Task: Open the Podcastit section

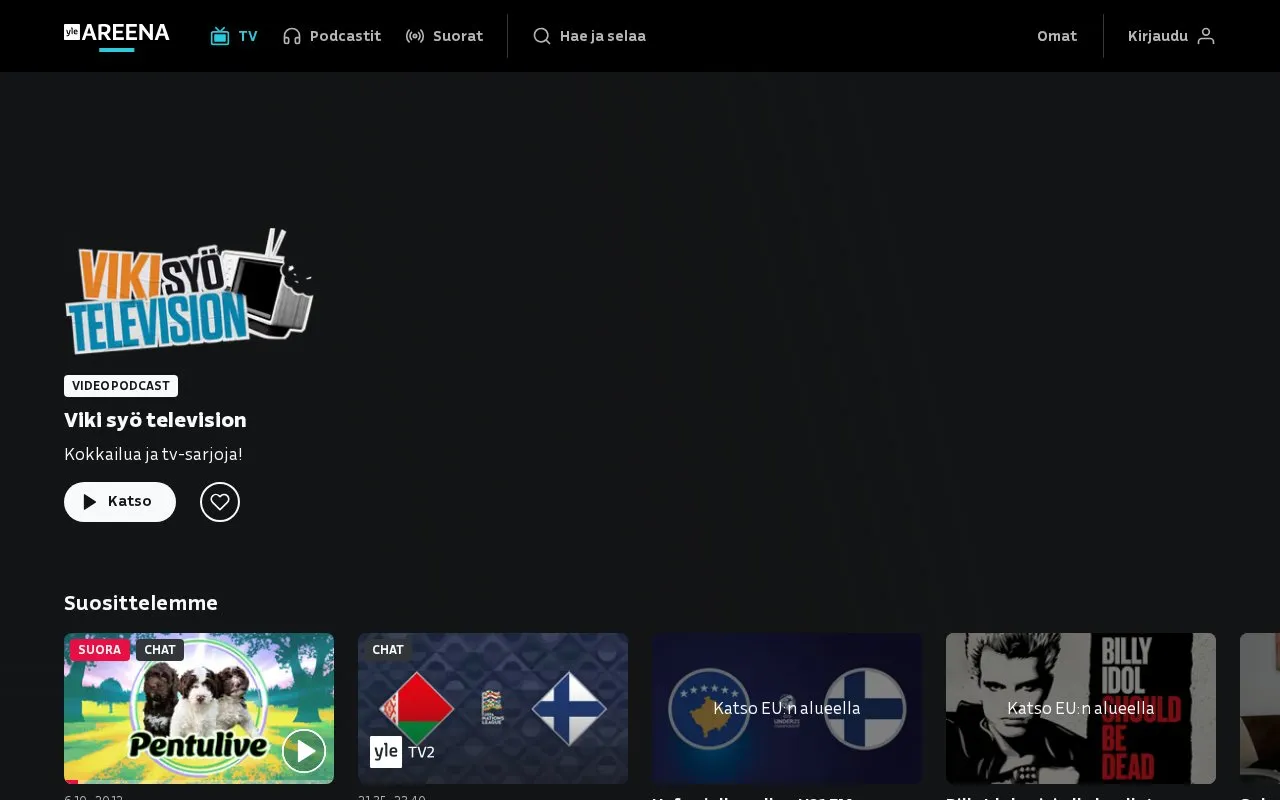Action: [x=332, y=36]
